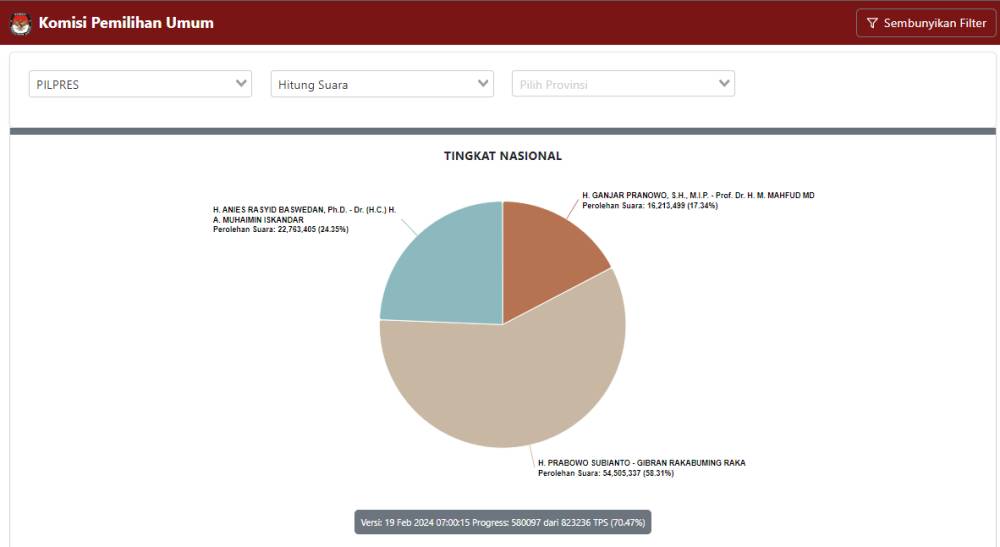Open the Hitung Suara dropdown
The height and width of the screenshot is (547, 1000).
coord(382,84)
